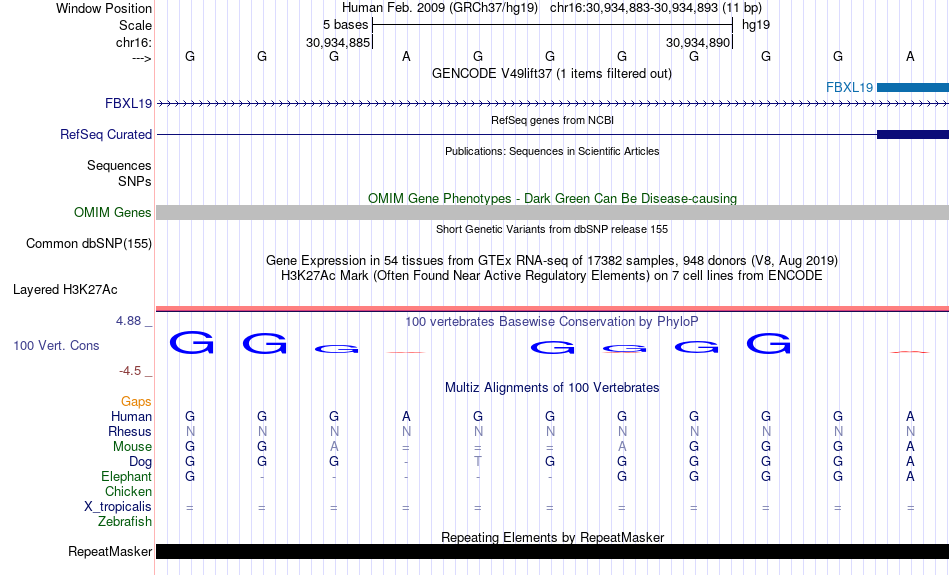This screenshot has width=950, height=575.
Task: Click 'Short Genetic Variants from dbSNP release 155'
Action: click(x=552, y=230)
